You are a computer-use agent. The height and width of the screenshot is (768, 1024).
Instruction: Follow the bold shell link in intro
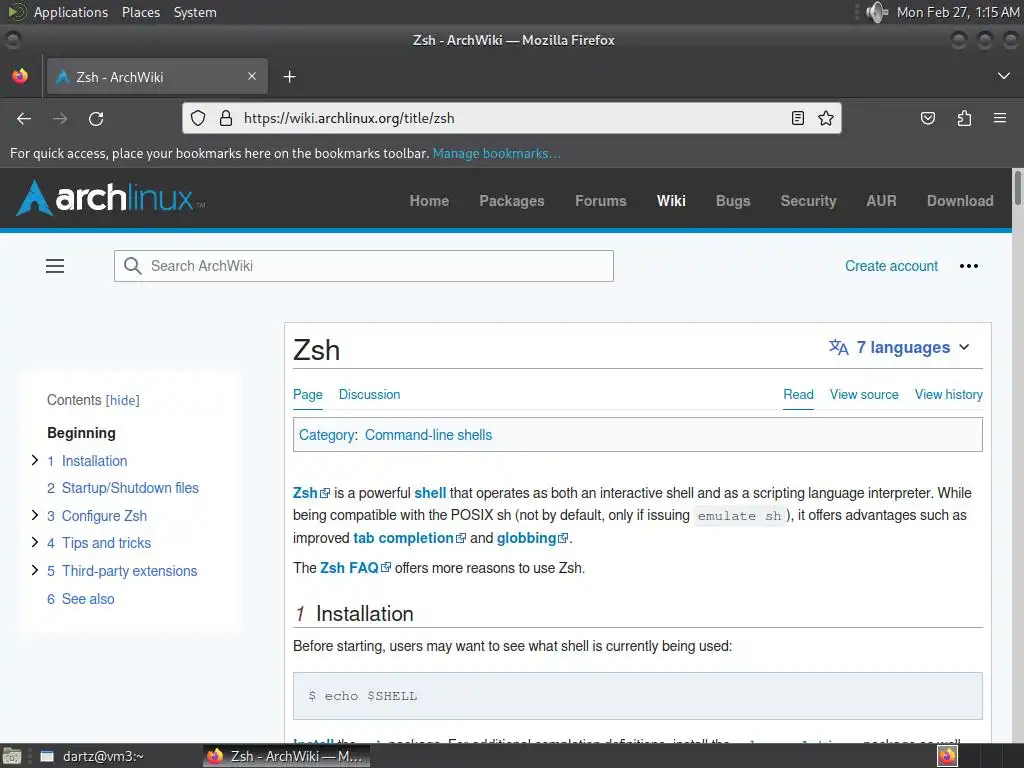[430, 493]
